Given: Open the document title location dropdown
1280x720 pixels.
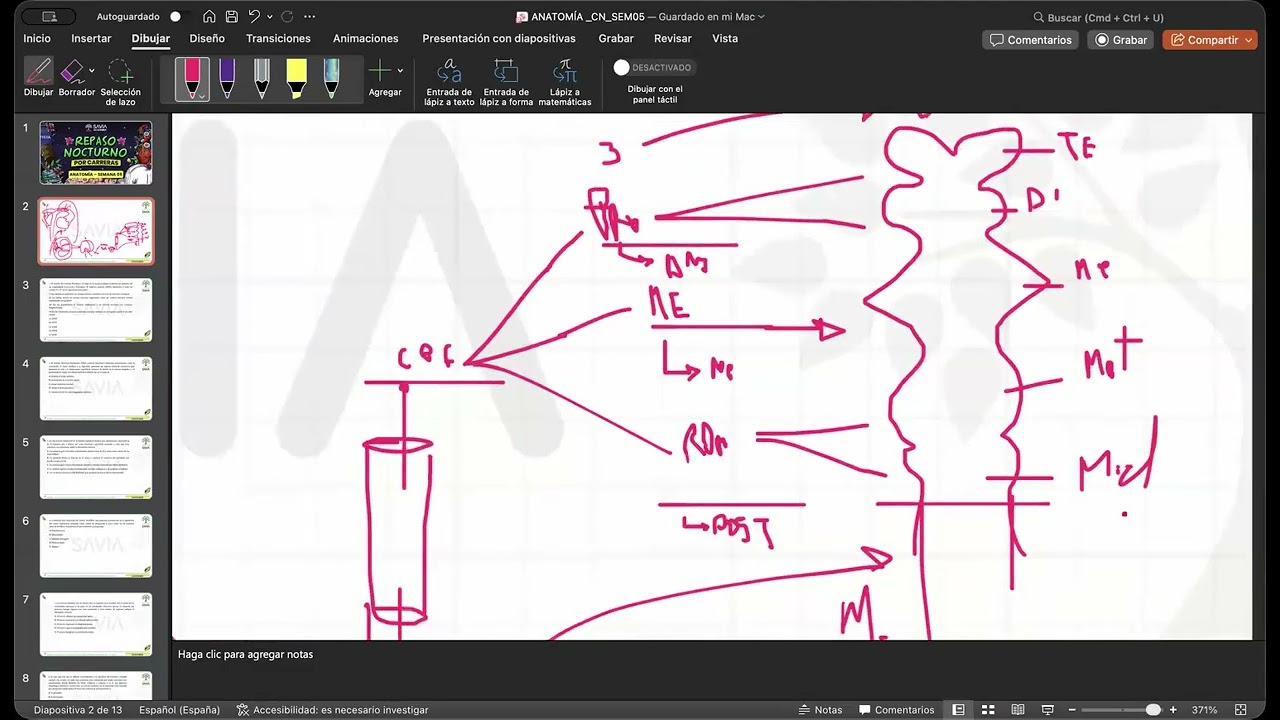Looking at the screenshot, I should [x=761, y=16].
